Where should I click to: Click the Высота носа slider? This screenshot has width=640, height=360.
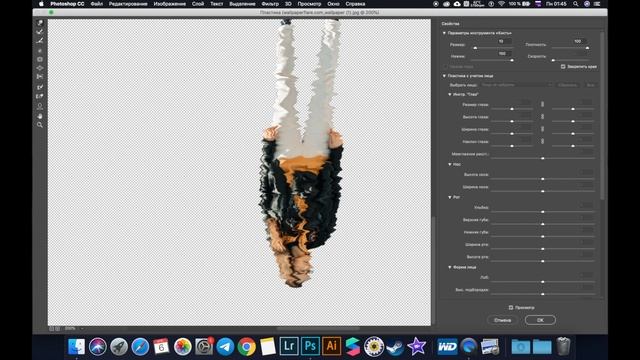click(543, 179)
